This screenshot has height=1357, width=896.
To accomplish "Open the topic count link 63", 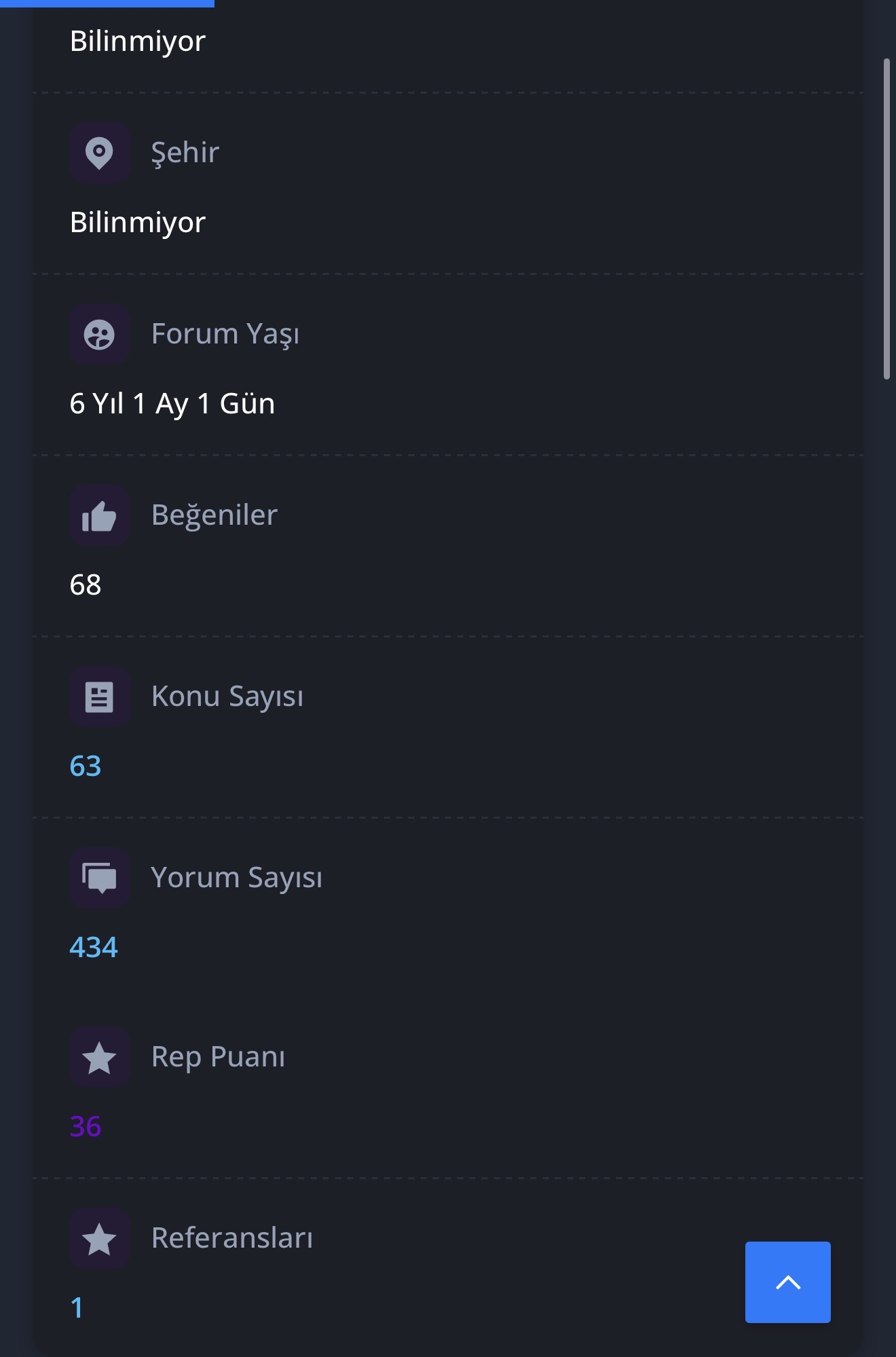I will tap(86, 766).
